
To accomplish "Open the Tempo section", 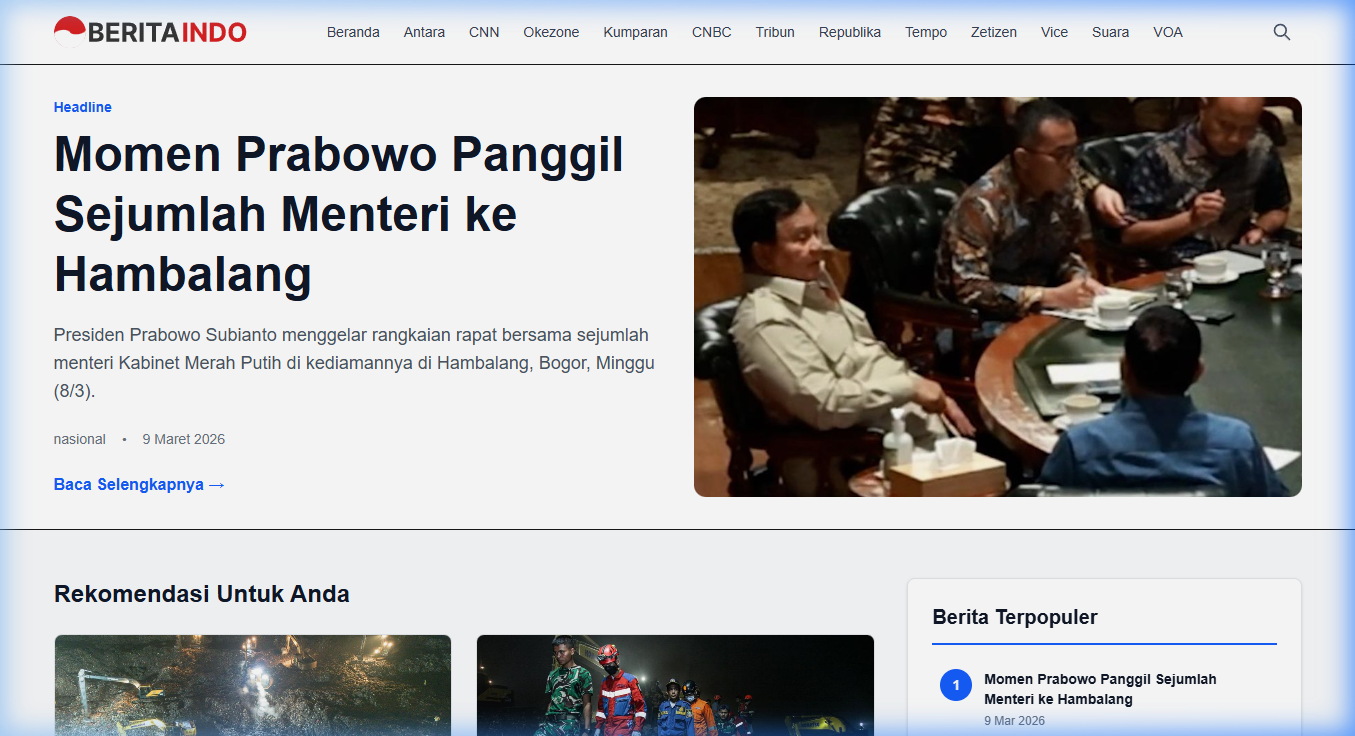I will 926,32.
